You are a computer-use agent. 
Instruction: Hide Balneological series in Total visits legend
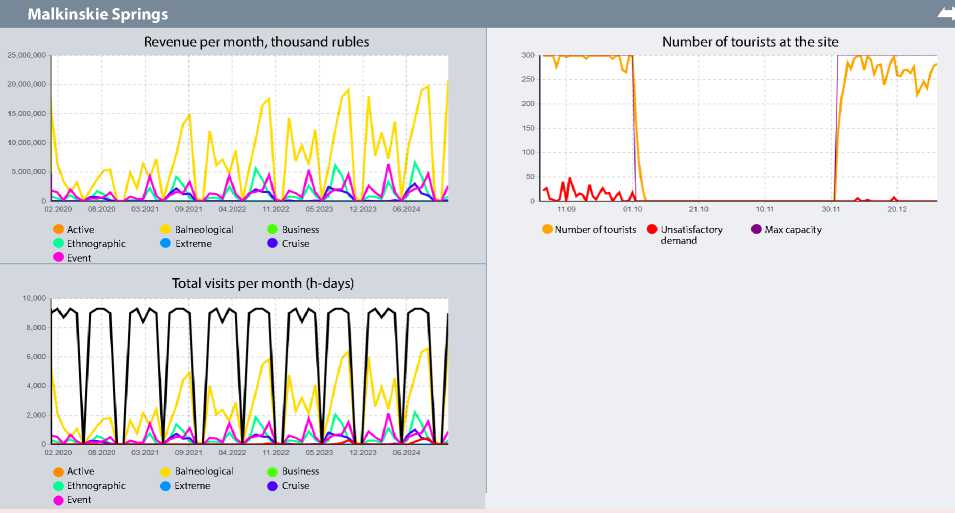point(197,472)
